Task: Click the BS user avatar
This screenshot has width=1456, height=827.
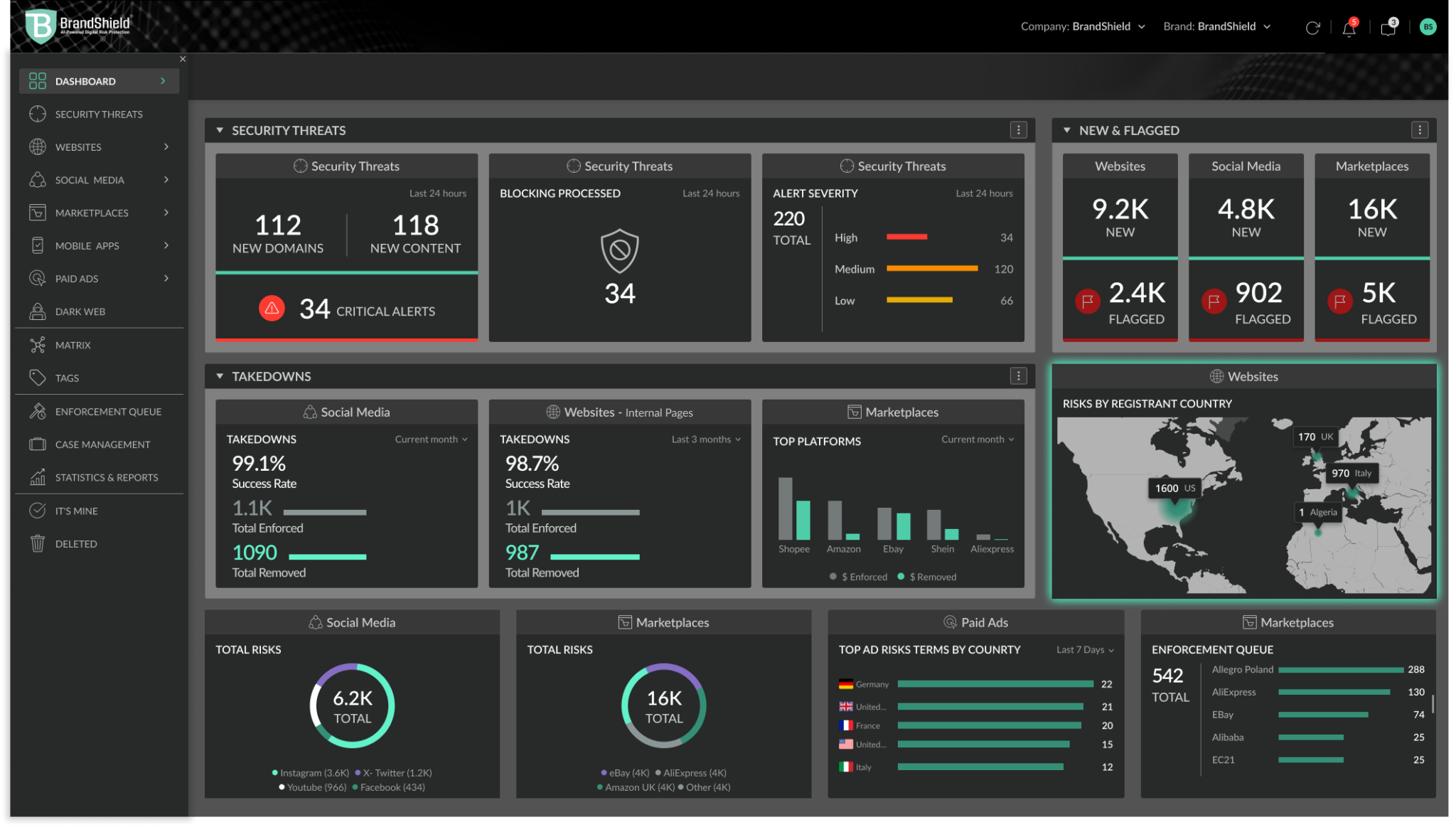Action: coord(1428,27)
